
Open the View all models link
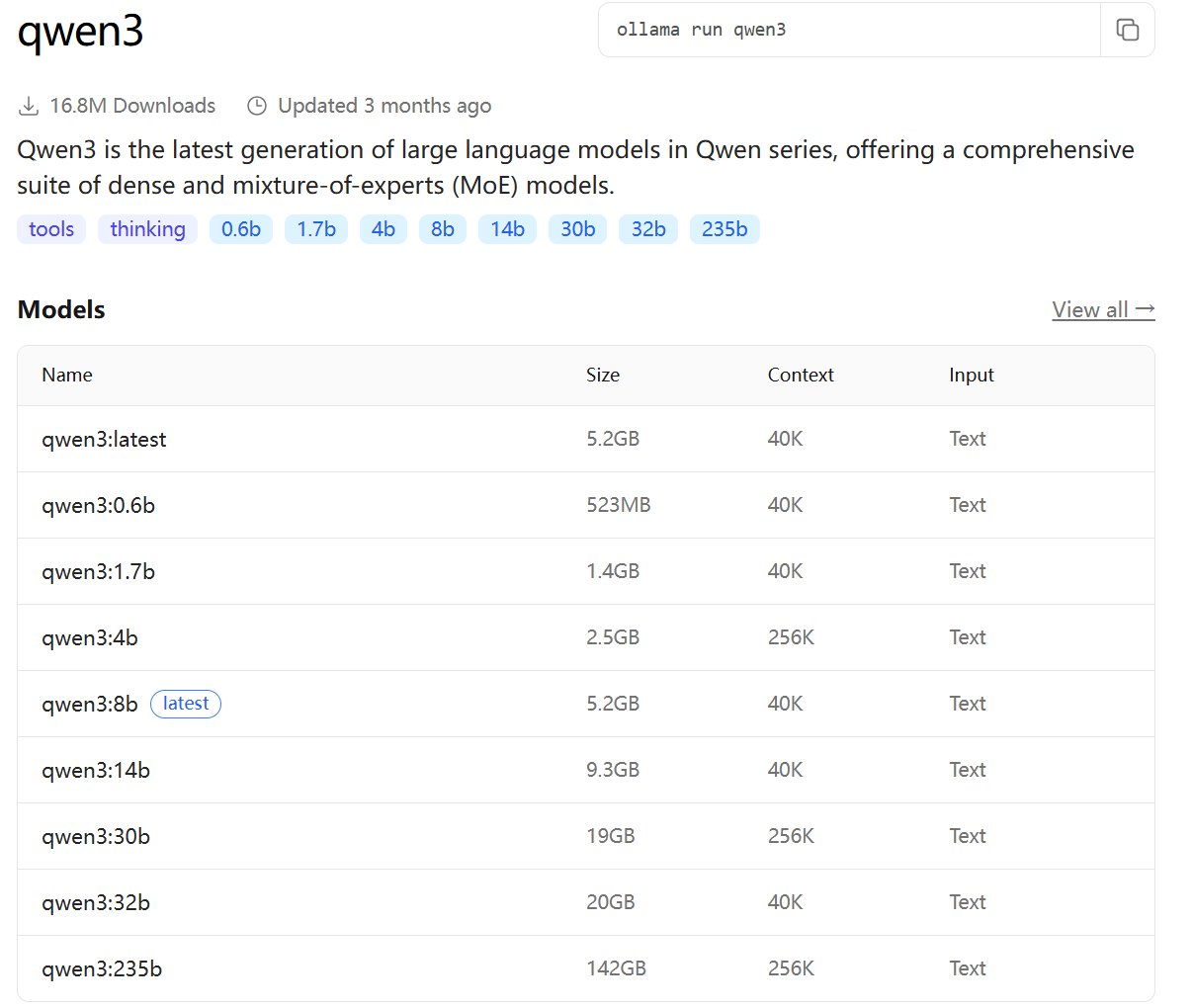pyautogui.click(x=1103, y=309)
